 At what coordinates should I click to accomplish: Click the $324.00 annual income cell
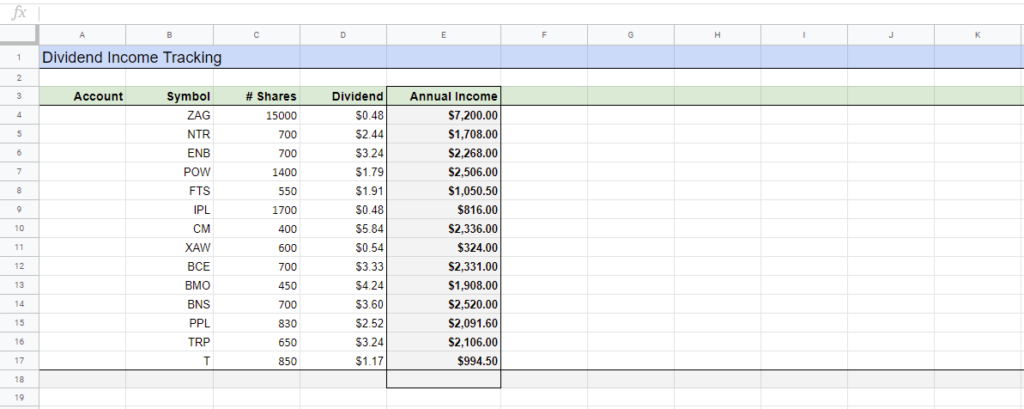pos(443,248)
